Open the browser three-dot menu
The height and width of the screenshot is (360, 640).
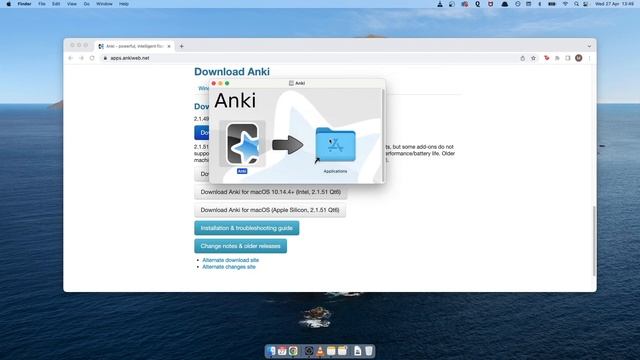[x=589, y=58]
